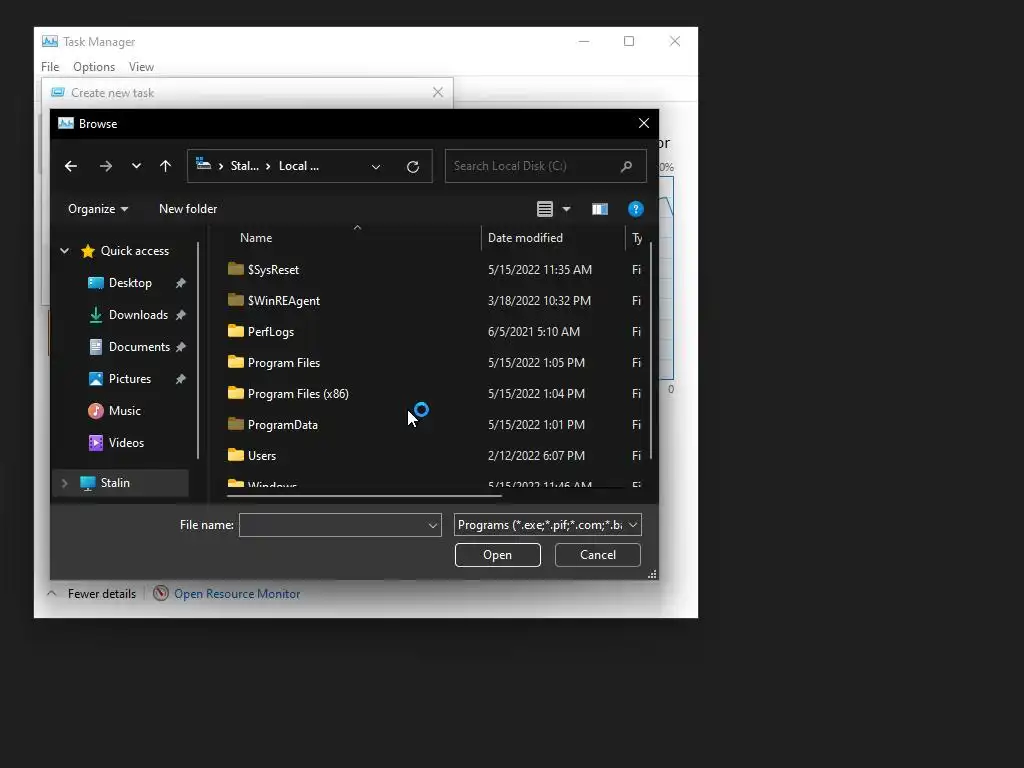The height and width of the screenshot is (768, 1024).
Task: Open recent locations chevron beside forward arrow
Action: coord(136,166)
